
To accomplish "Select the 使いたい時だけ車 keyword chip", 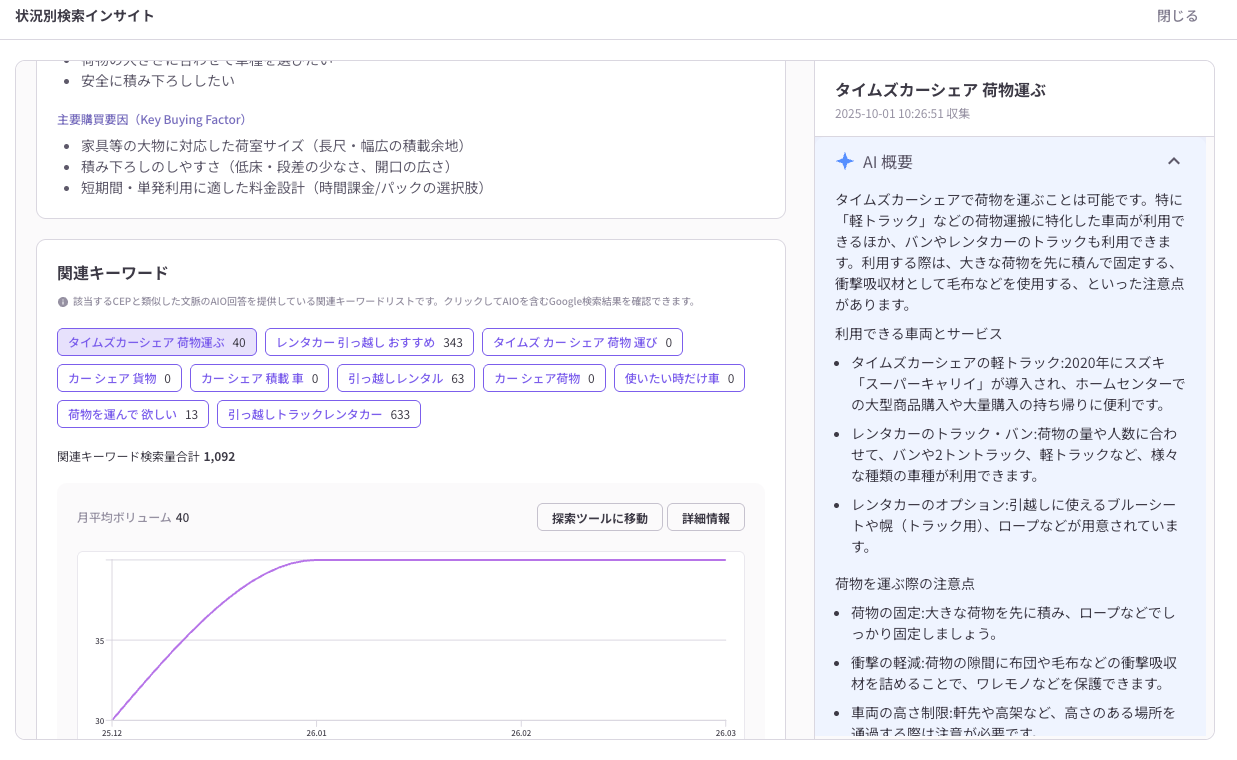I will coord(679,378).
